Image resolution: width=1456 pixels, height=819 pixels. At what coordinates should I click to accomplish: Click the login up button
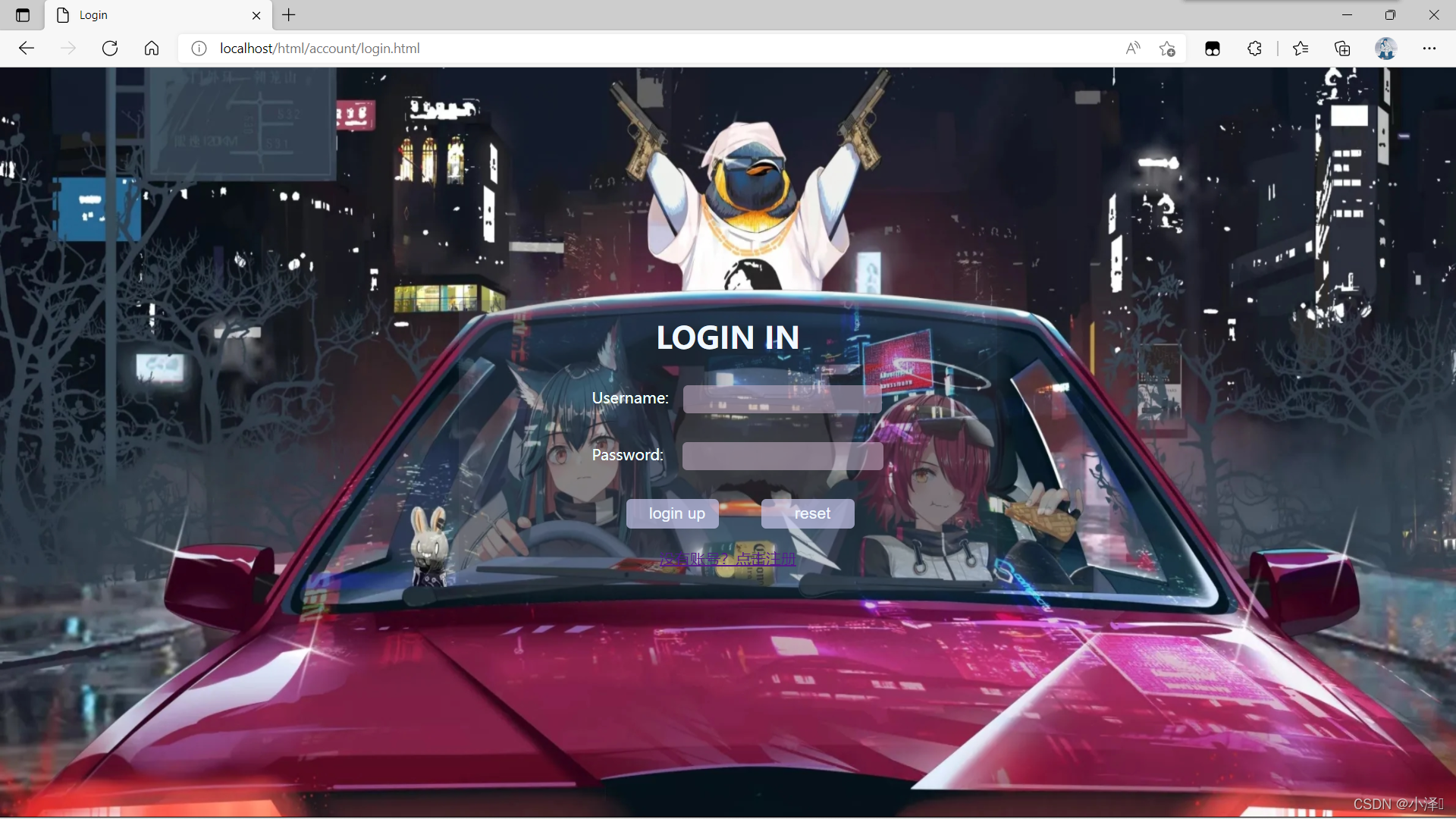coord(673,513)
